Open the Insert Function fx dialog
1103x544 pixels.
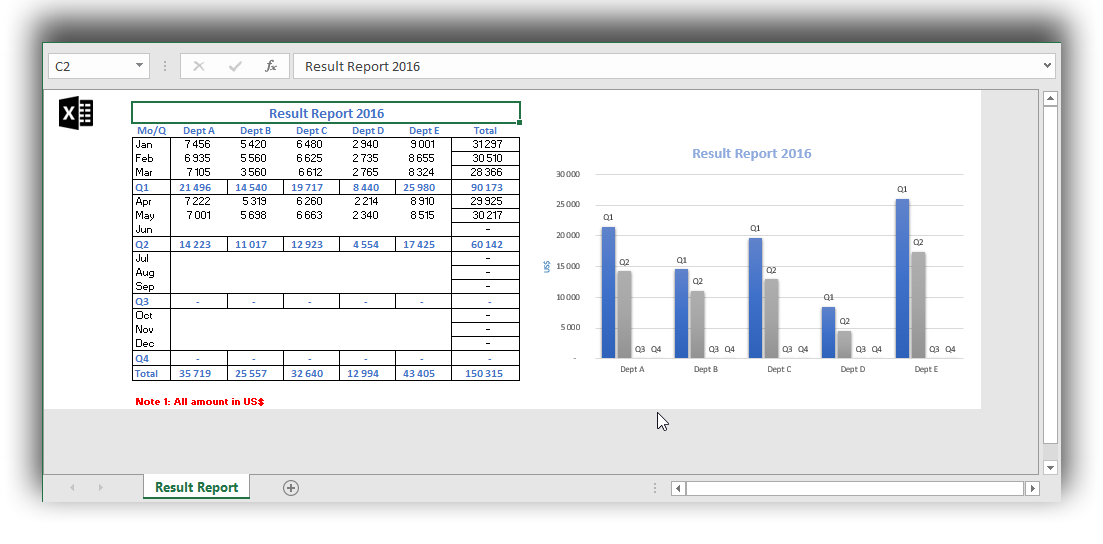click(271, 66)
